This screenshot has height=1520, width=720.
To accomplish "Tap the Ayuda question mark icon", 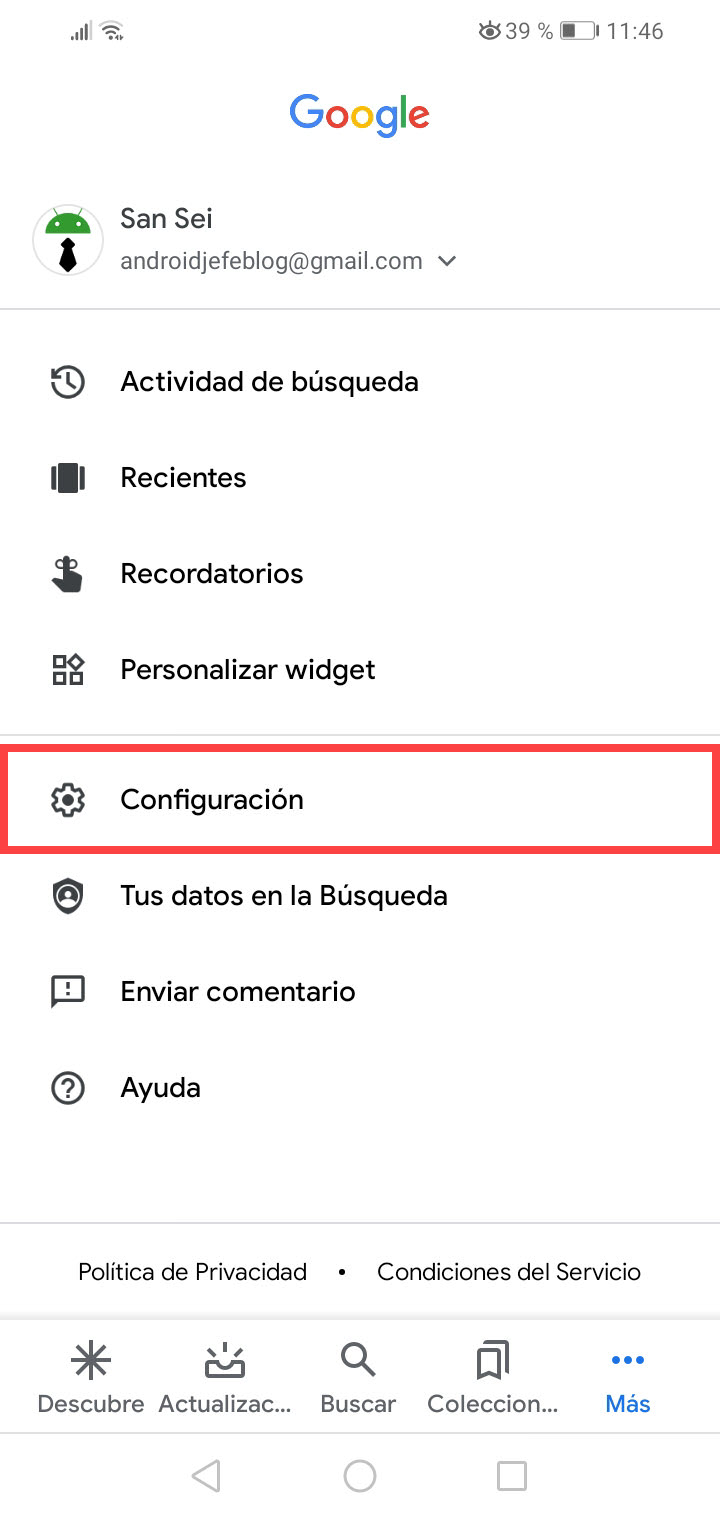I will tap(68, 1088).
